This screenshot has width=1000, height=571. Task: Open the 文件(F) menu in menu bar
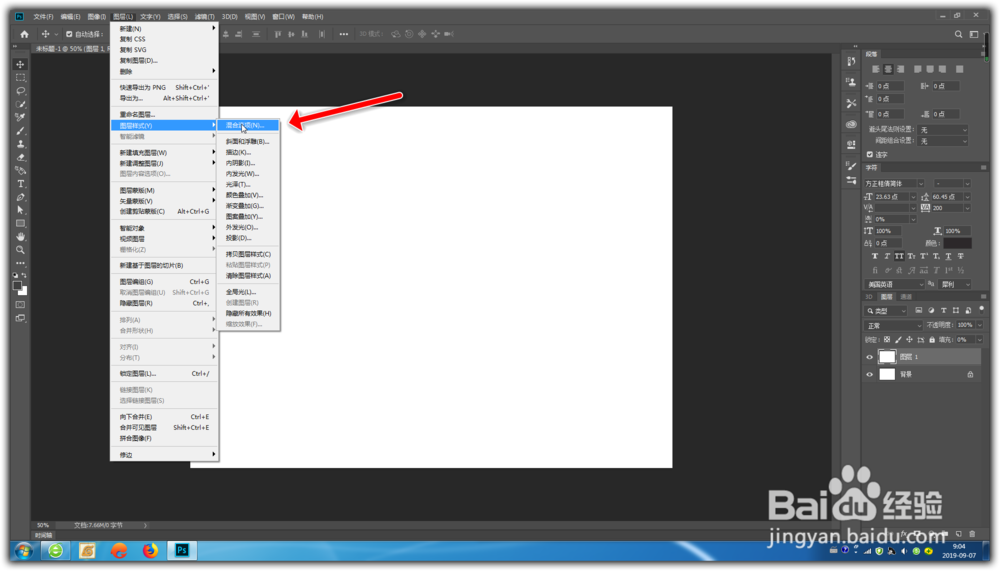click(x=43, y=17)
